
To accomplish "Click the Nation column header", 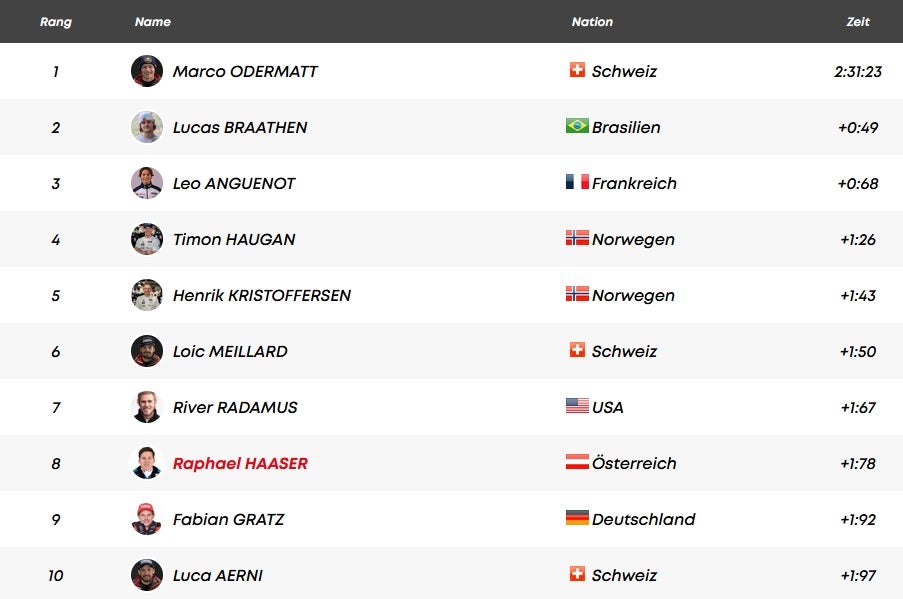I will (x=592, y=21).
